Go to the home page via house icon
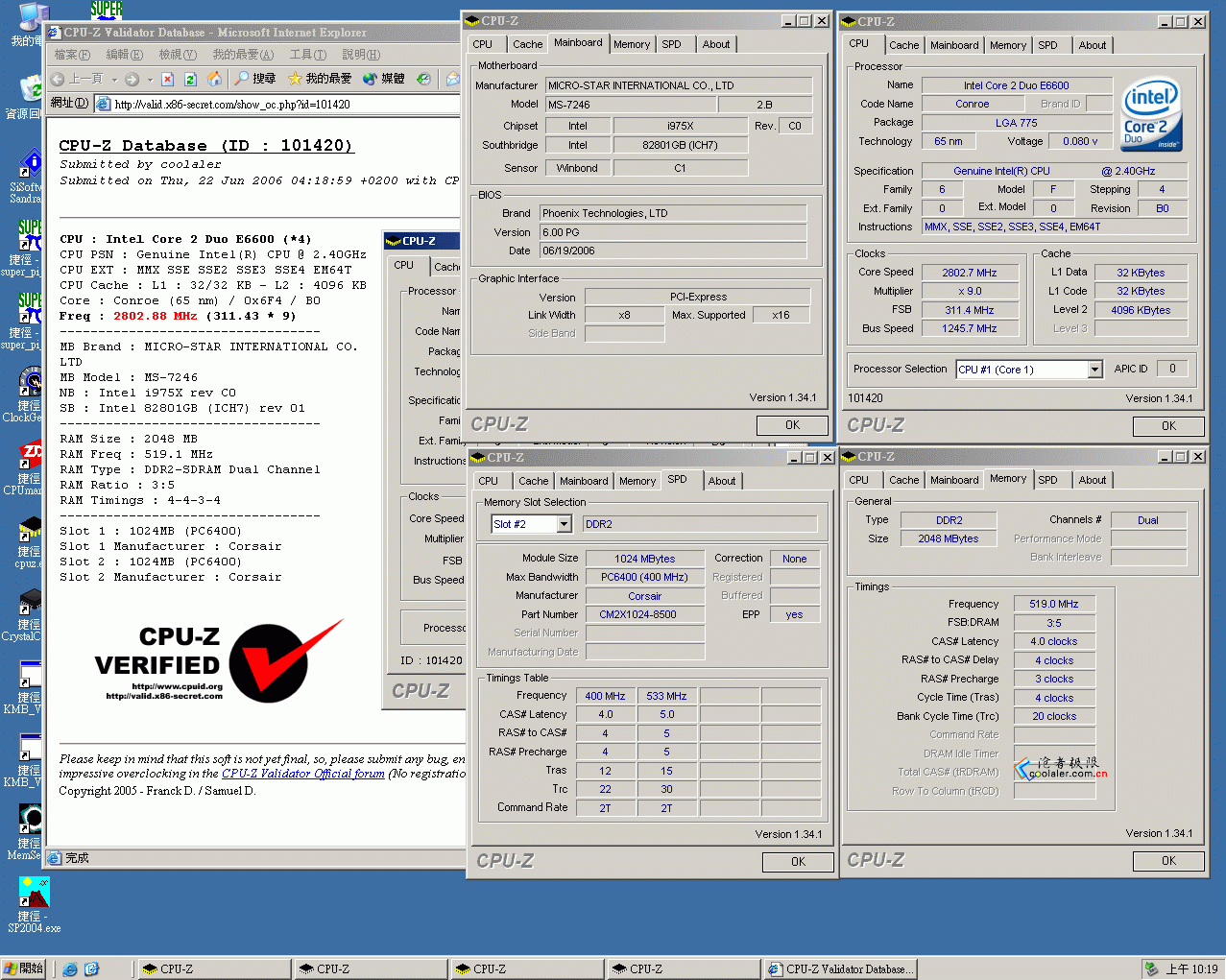The width and height of the screenshot is (1226, 980). (214, 79)
